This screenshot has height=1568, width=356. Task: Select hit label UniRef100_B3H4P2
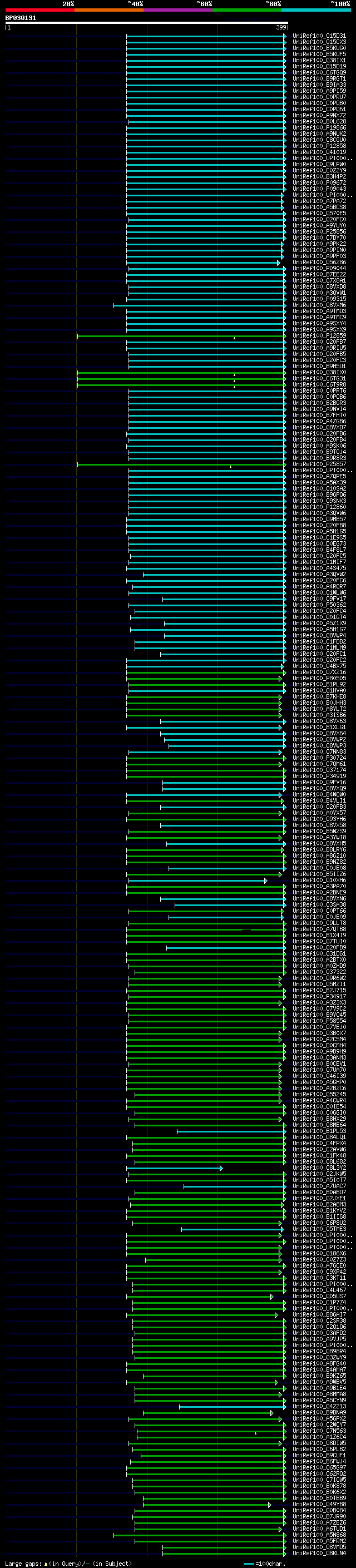(319, 177)
